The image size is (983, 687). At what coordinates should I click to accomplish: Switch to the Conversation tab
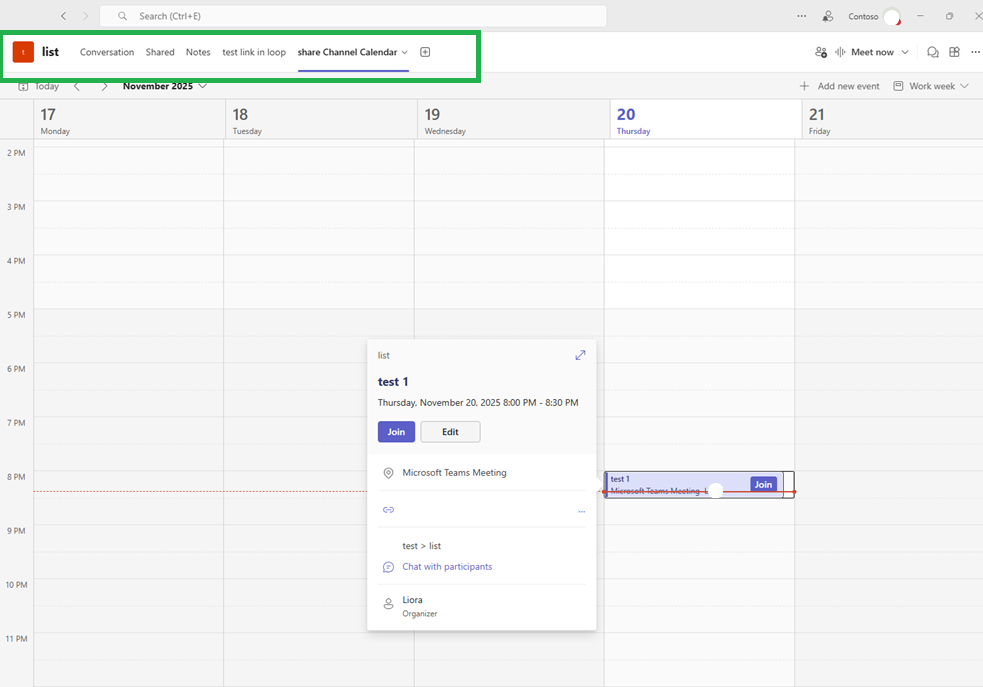(107, 52)
